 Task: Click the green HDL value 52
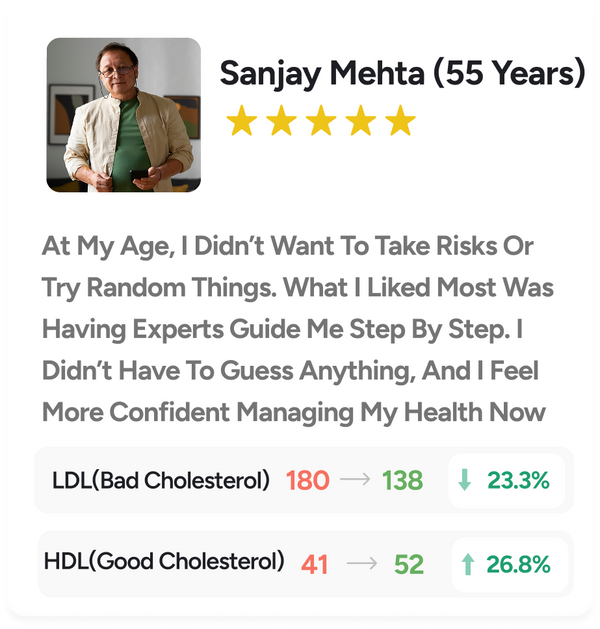409,564
